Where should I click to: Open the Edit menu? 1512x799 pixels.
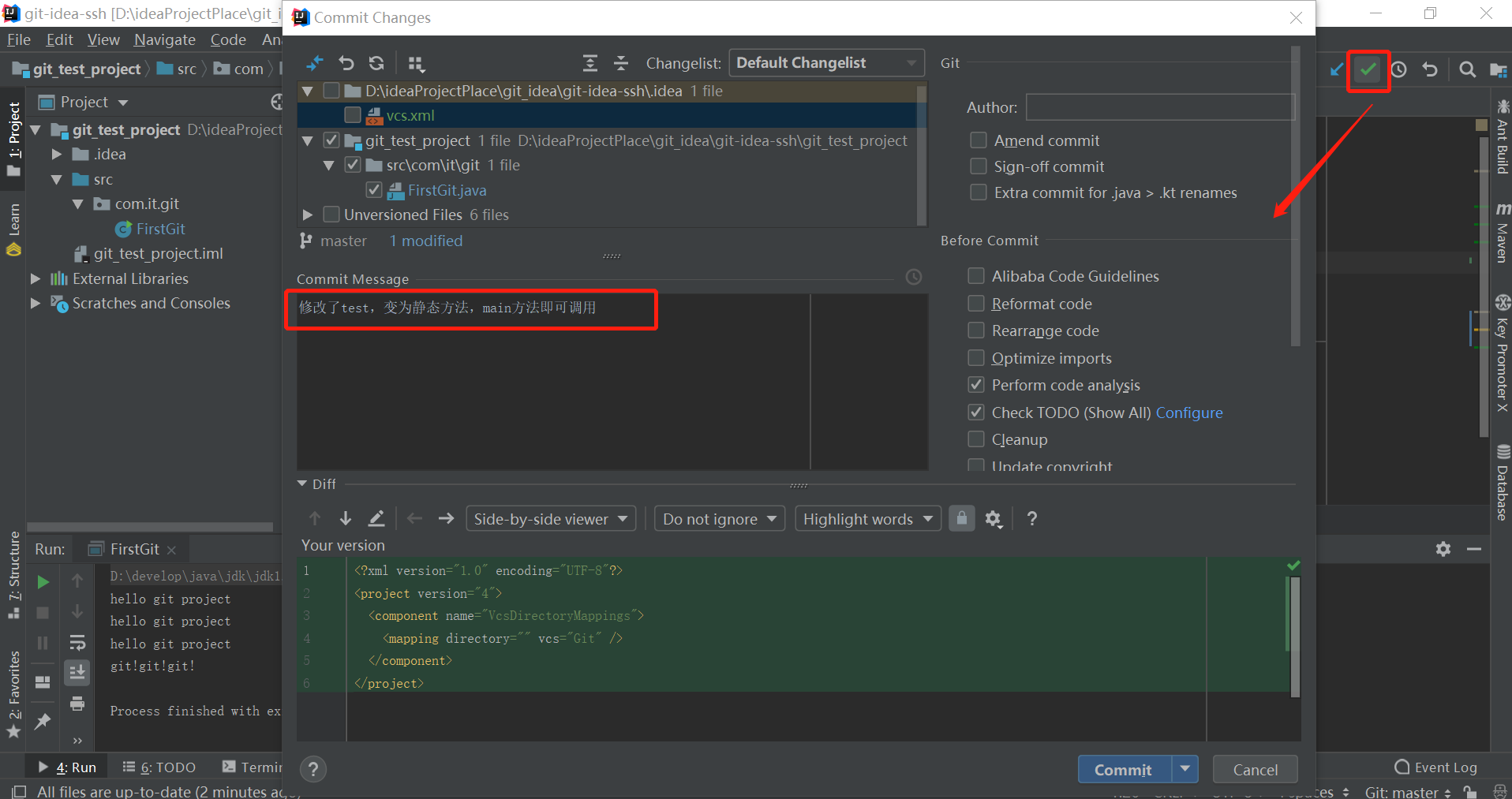tap(59, 39)
